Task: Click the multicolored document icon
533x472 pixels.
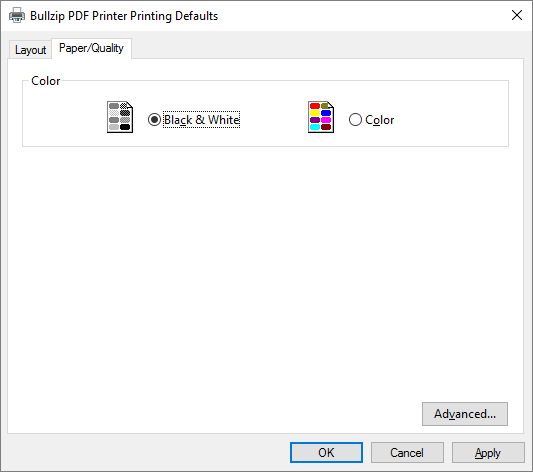Action: 321,117
